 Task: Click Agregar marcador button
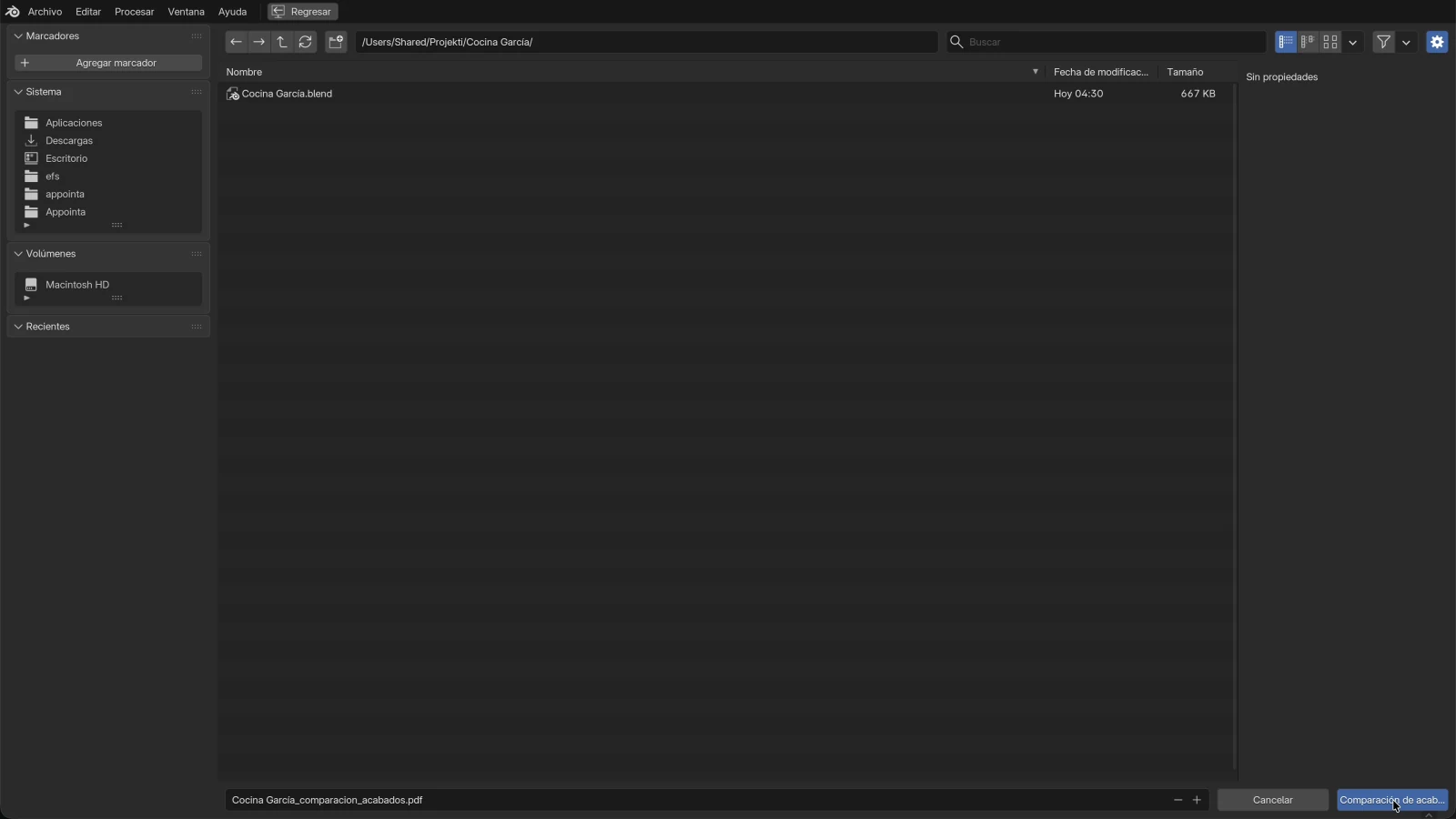(x=108, y=63)
